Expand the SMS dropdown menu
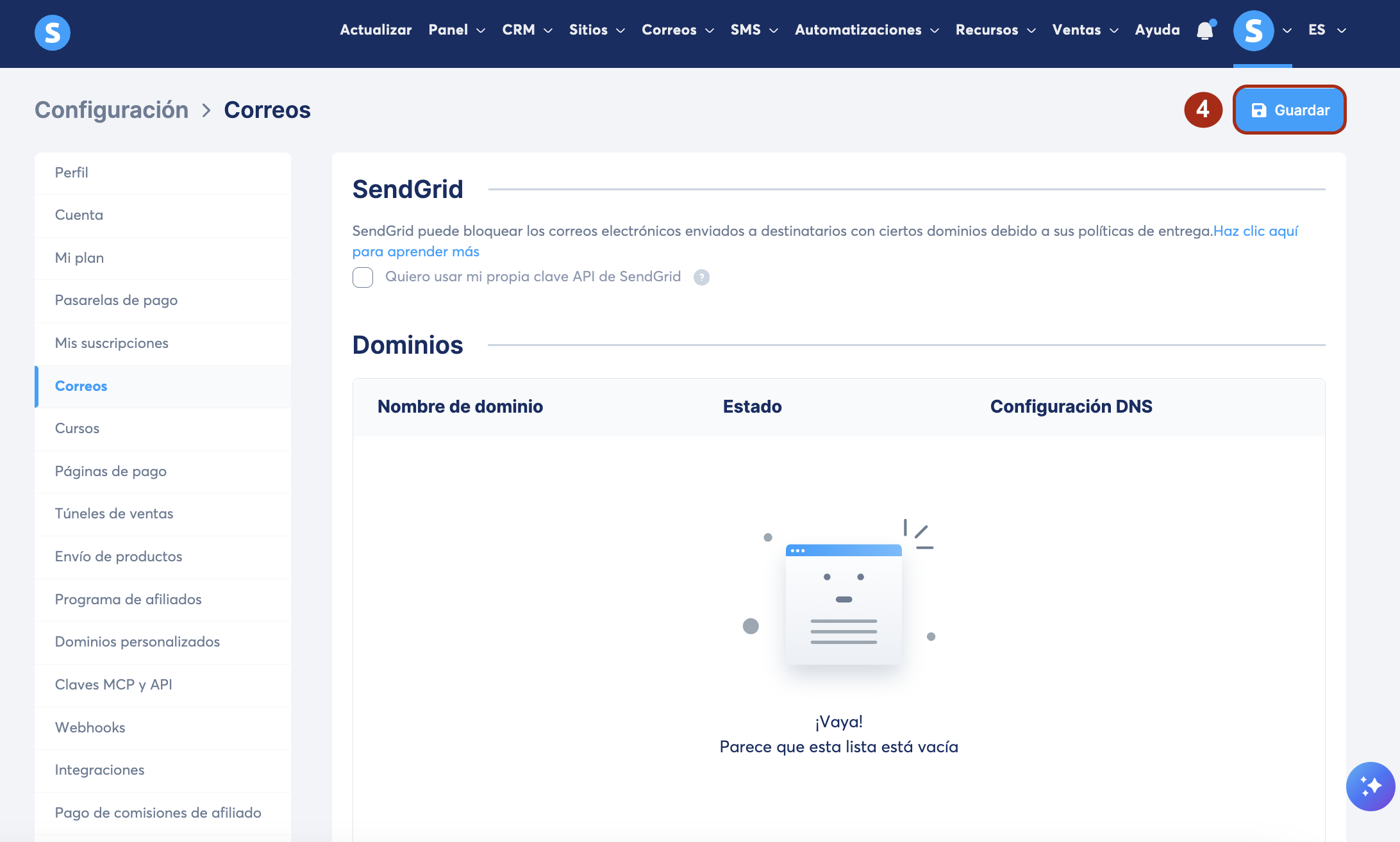1400x842 pixels. [x=754, y=30]
